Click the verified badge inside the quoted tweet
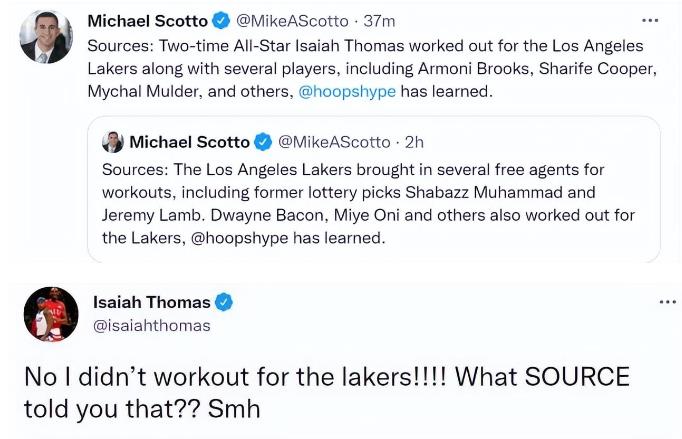The image size is (682, 439). (x=264, y=142)
